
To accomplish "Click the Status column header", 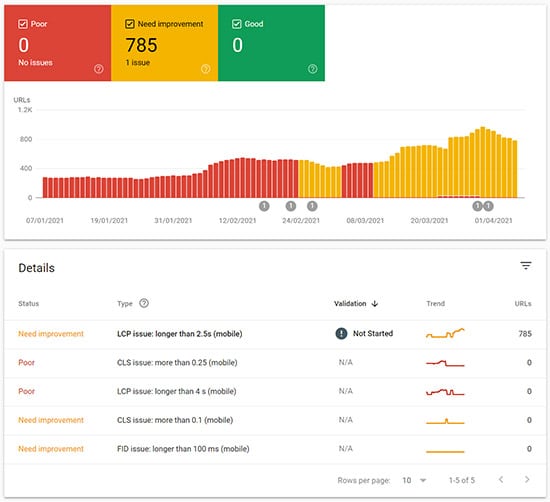I will (x=28, y=304).
